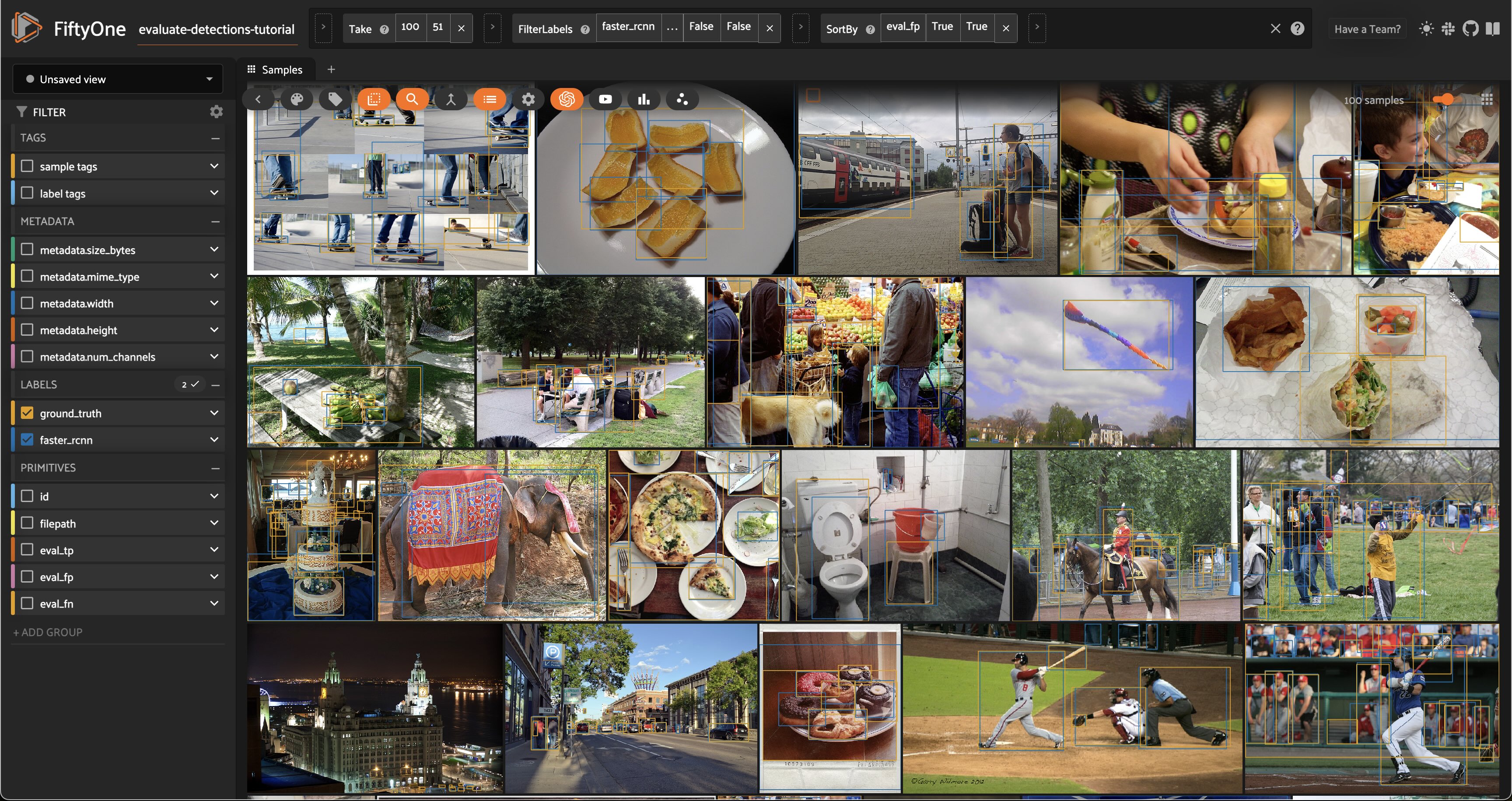
Task: Open the GitHub repository icon
Action: coord(1470,29)
